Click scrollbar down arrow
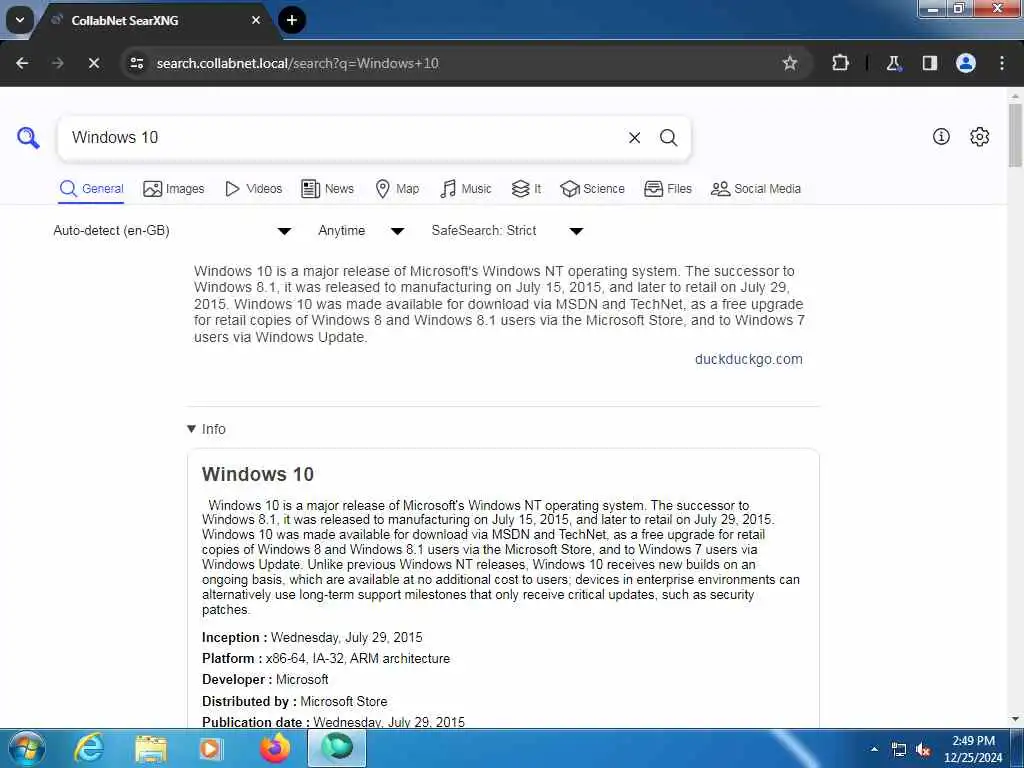Image resolution: width=1024 pixels, height=768 pixels. click(1015, 719)
